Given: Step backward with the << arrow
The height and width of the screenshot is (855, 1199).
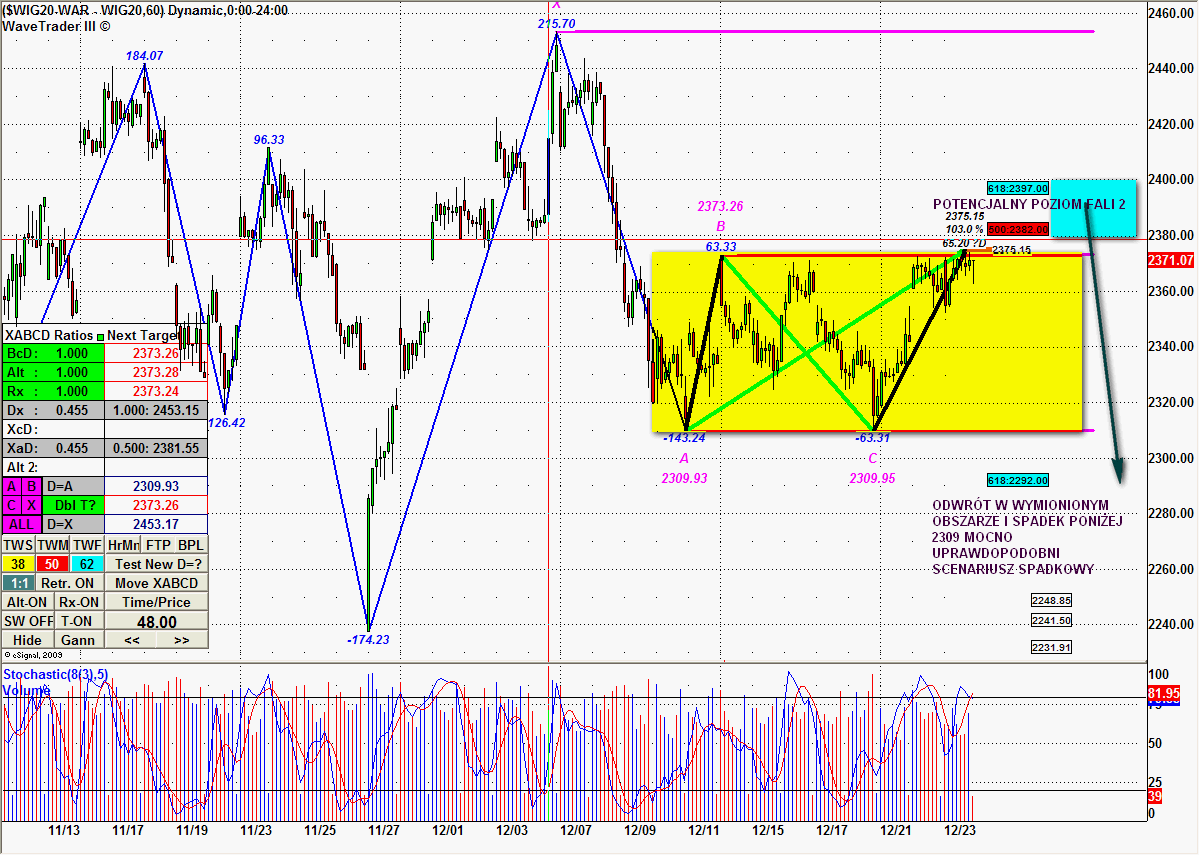Looking at the screenshot, I should click(x=131, y=640).
